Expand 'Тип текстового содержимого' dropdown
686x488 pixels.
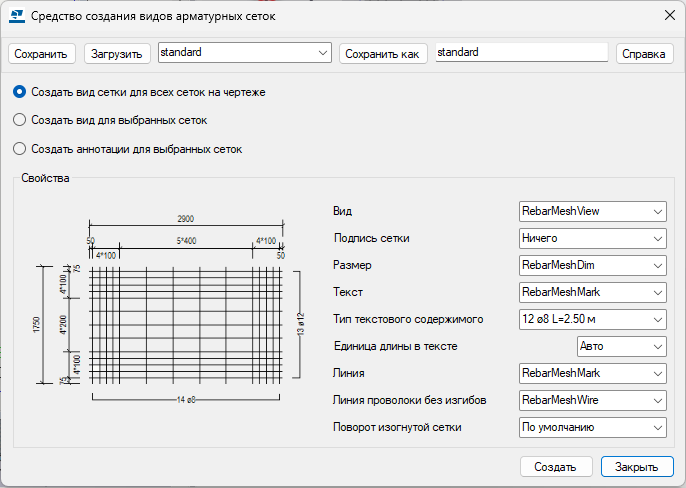tap(592, 319)
